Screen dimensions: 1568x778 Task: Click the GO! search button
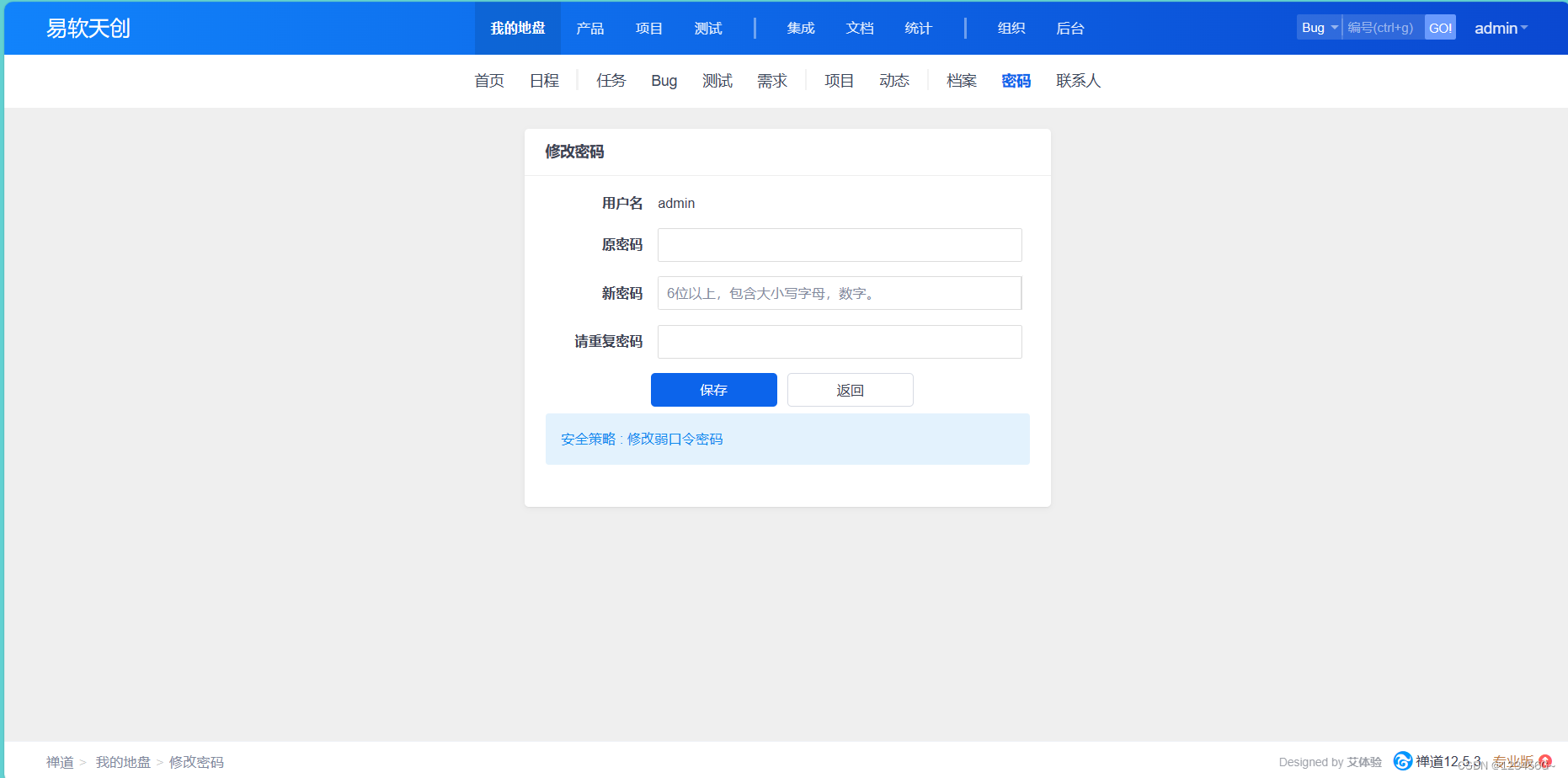click(x=1440, y=28)
